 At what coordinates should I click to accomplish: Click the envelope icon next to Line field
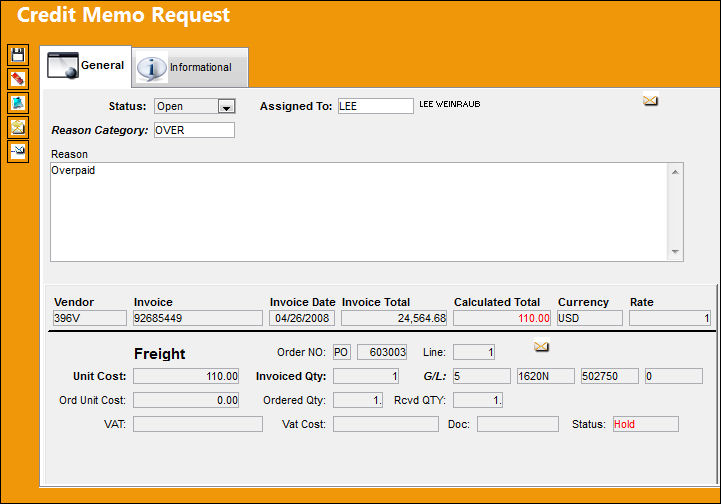[x=541, y=346]
